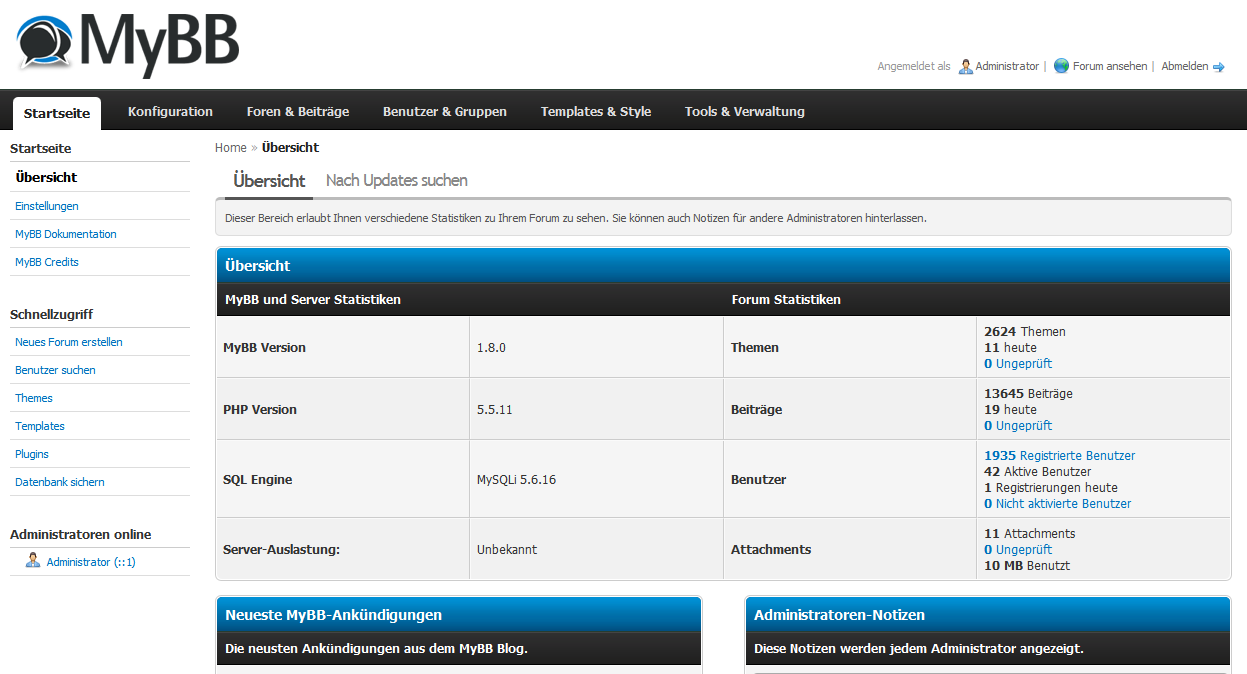Click the arrow icon next to Abmelden
1247x674 pixels.
[x=1219, y=67]
